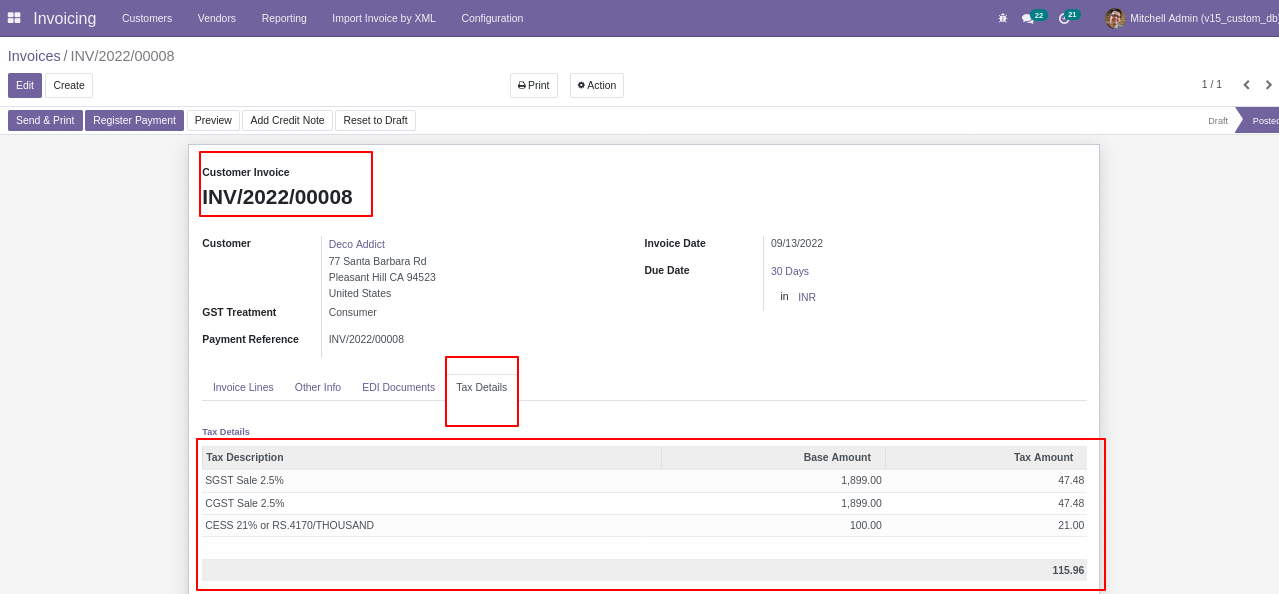Go to previous record arrow
Screen dimensions: 1279x594
(x=1246, y=85)
